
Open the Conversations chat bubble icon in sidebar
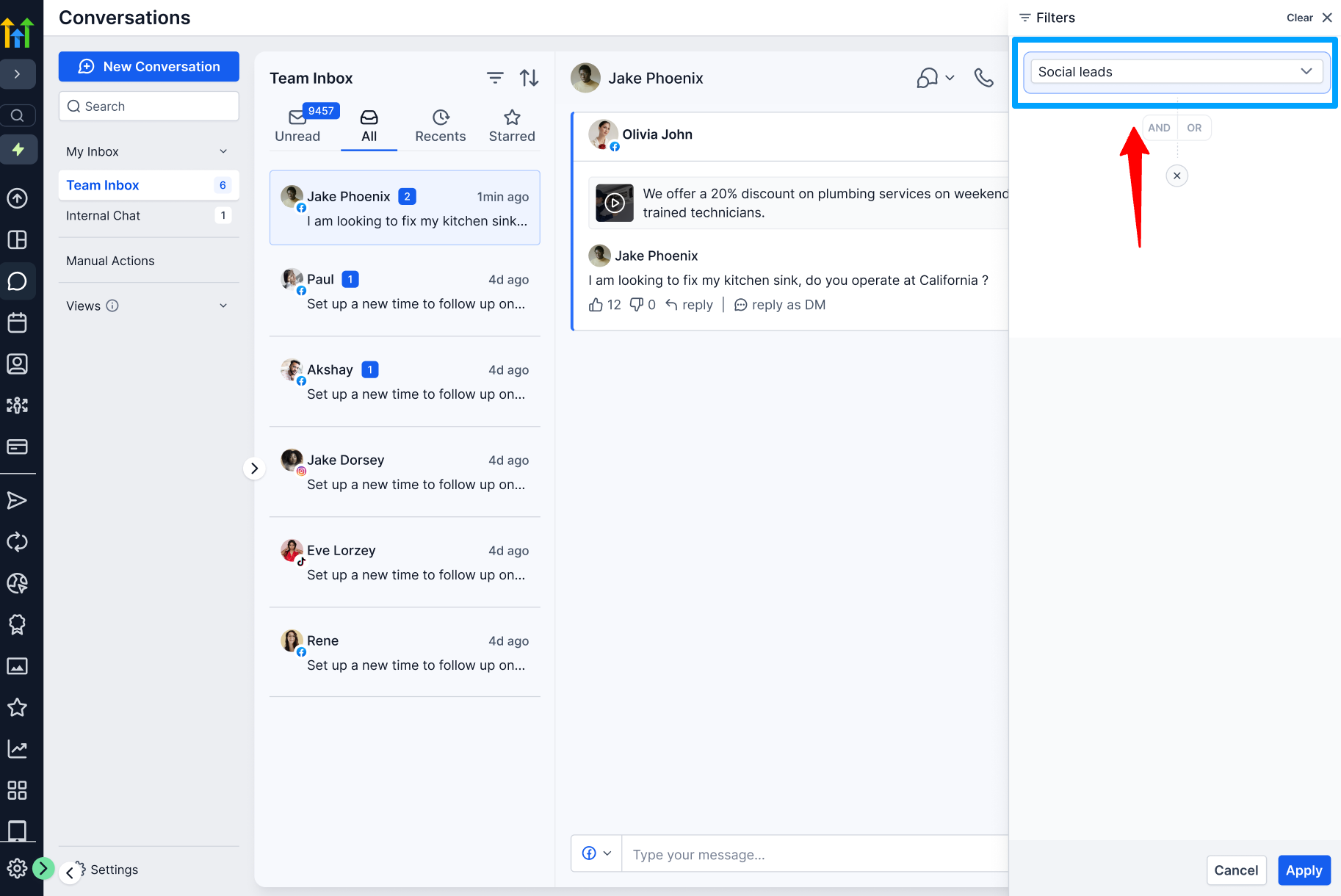pyautogui.click(x=18, y=281)
